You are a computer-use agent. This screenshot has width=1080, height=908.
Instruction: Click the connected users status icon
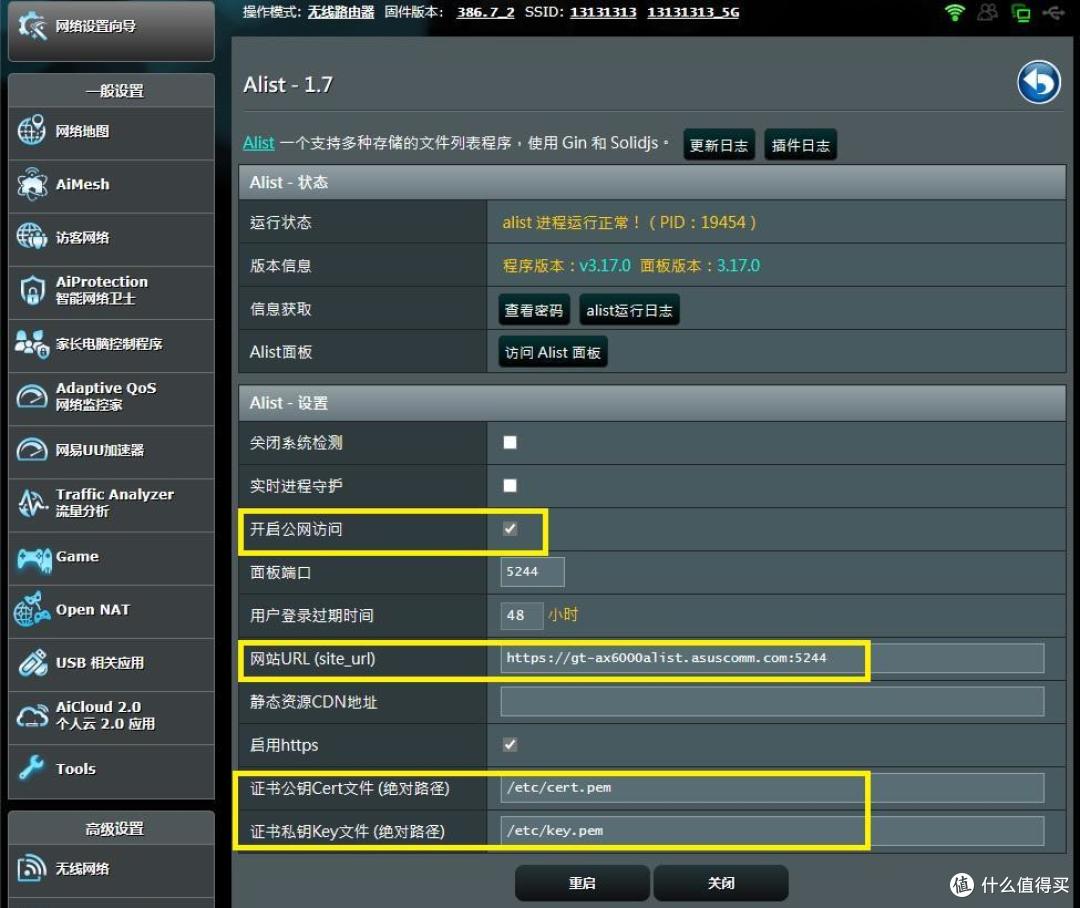[x=988, y=12]
